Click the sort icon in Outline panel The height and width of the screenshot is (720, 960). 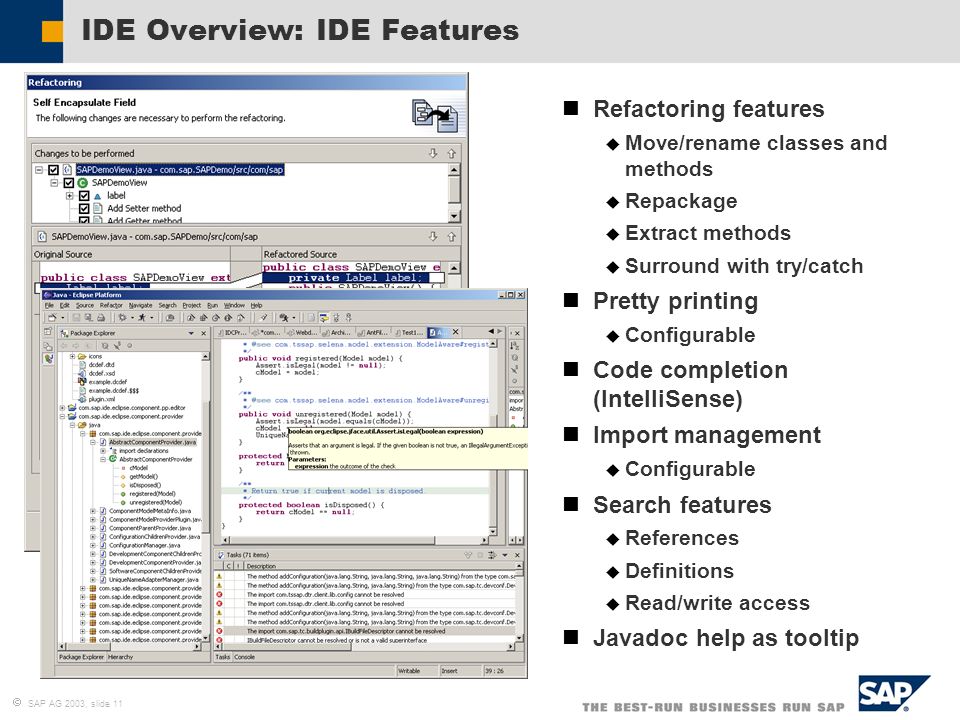click(x=514, y=346)
